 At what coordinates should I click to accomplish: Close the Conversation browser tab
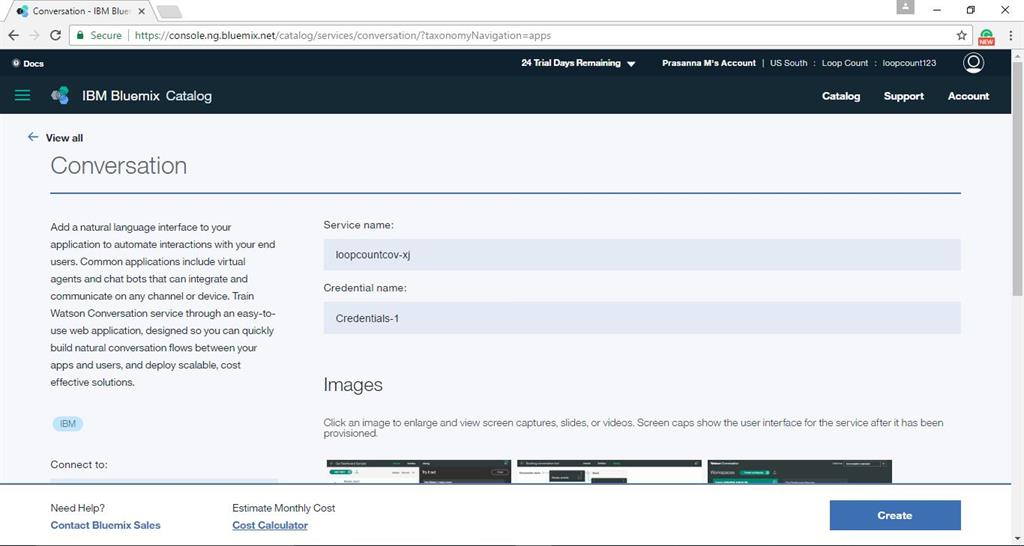coord(142,11)
